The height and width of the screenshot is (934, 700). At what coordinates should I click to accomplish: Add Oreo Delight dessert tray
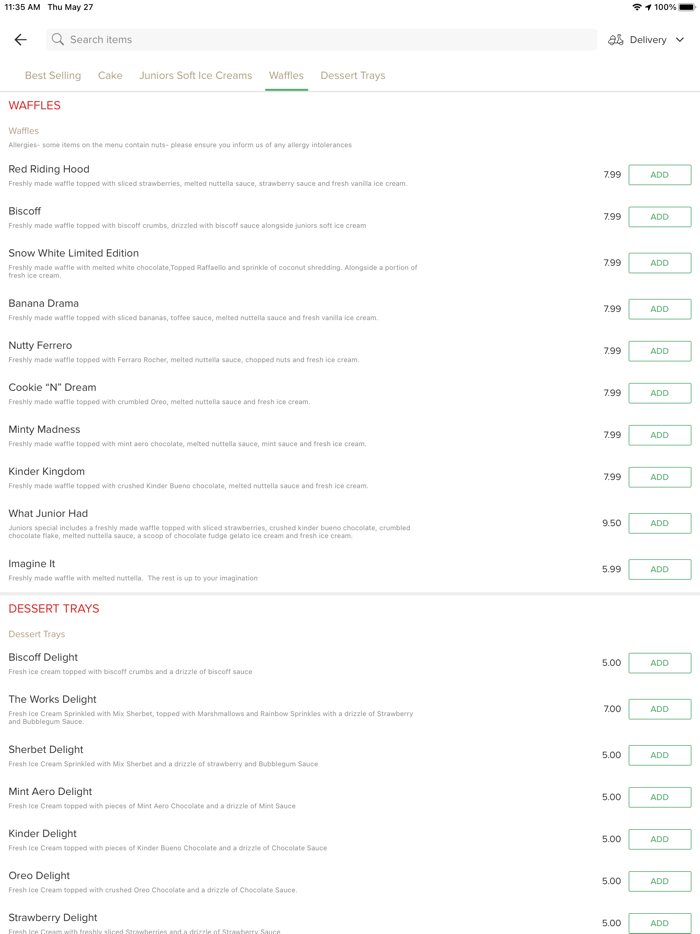click(x=659, y=881)
